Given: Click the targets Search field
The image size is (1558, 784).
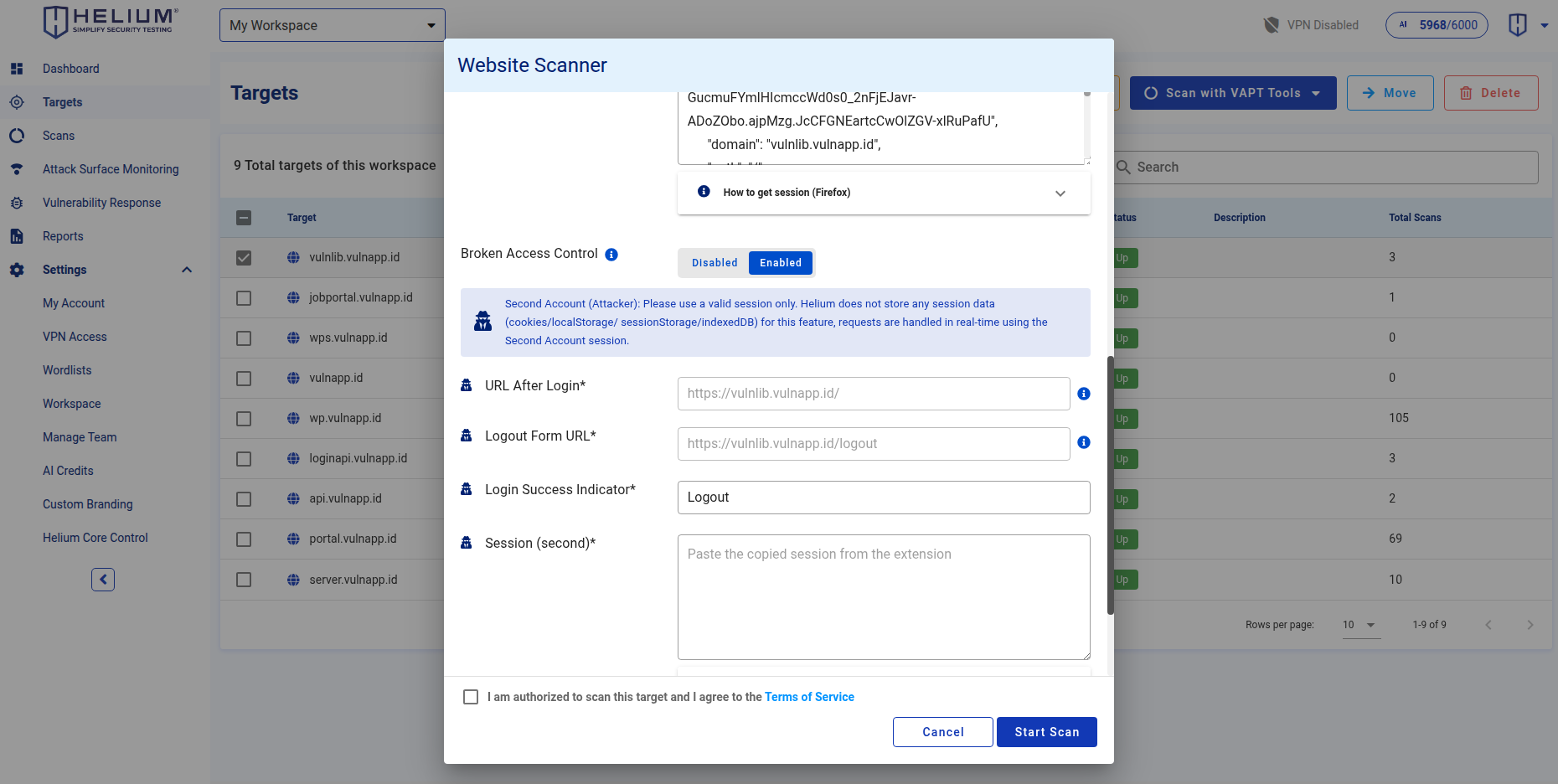Looking at the screenshot, I should [x=1326, y=168].
